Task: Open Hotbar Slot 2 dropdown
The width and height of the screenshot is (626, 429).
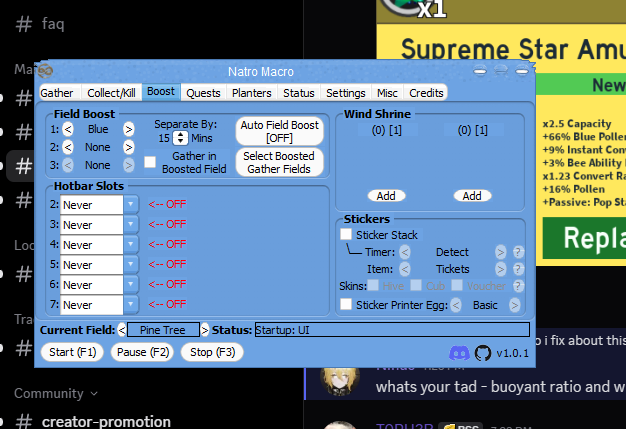Action: 131,205
